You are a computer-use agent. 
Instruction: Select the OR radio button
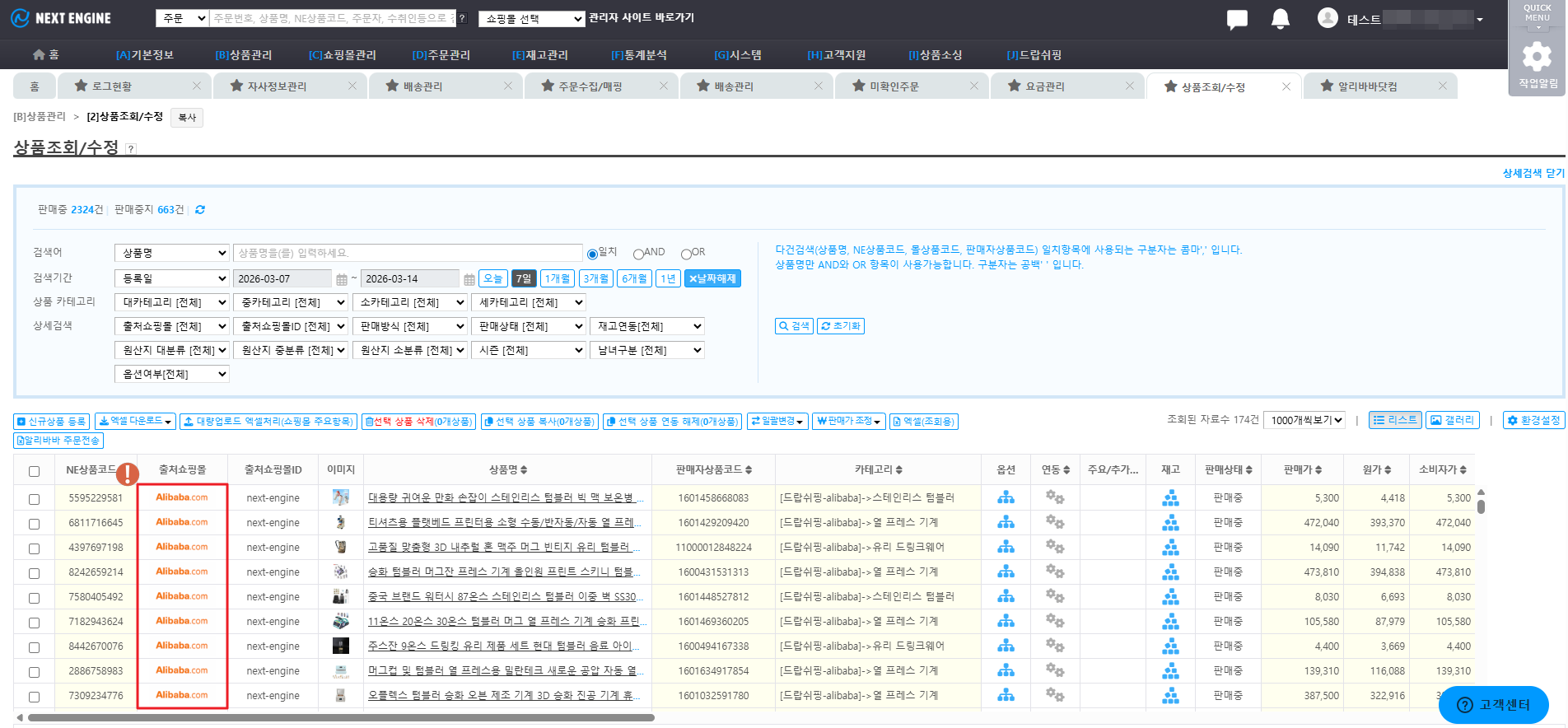click(686, 254)
